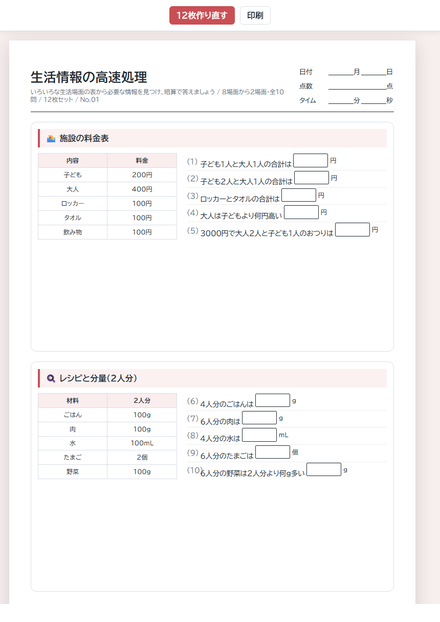Click answer box for question (8) 水

click(x=259, y=435)
